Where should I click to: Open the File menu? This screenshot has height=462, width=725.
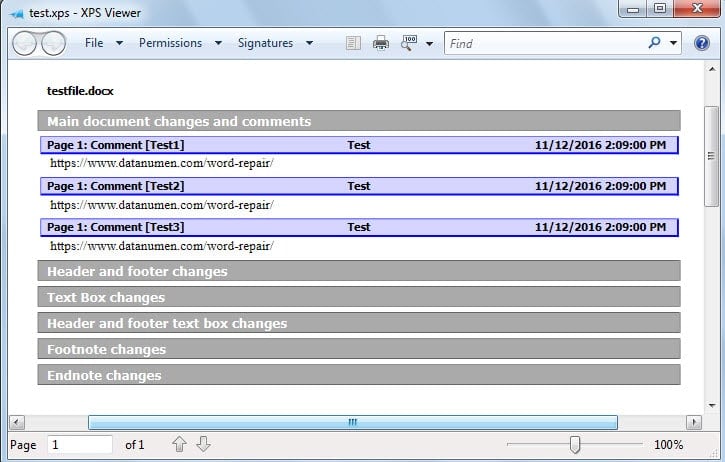pyautogui.click(x=95, y=43)
